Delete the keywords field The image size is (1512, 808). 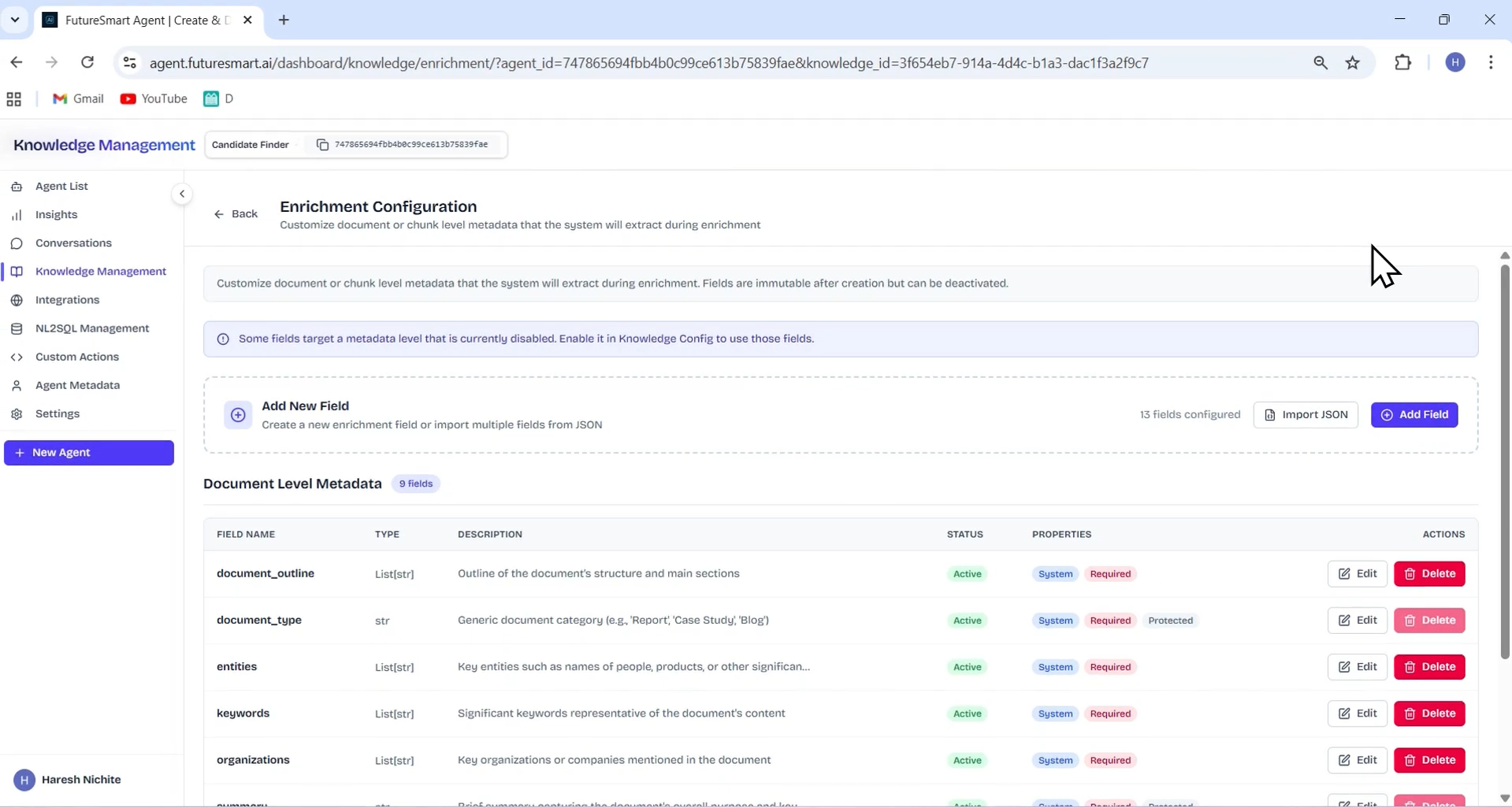(1429, 713)
